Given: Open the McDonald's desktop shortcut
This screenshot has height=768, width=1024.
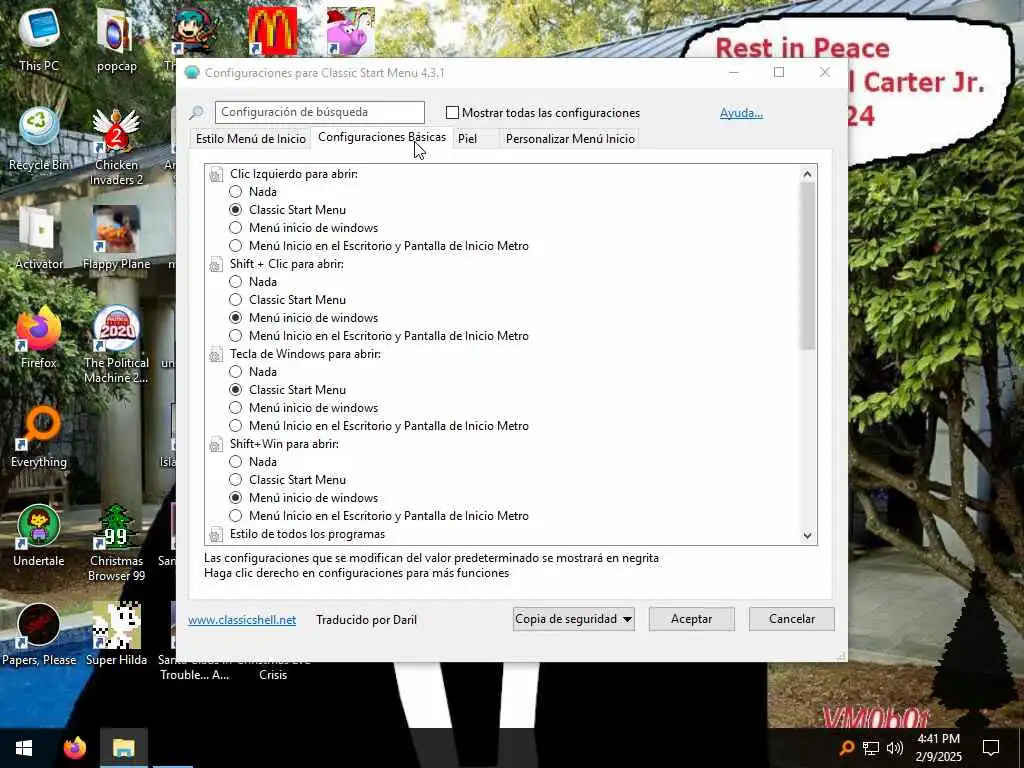Looking at the screenshot, I should coord(272,31).
